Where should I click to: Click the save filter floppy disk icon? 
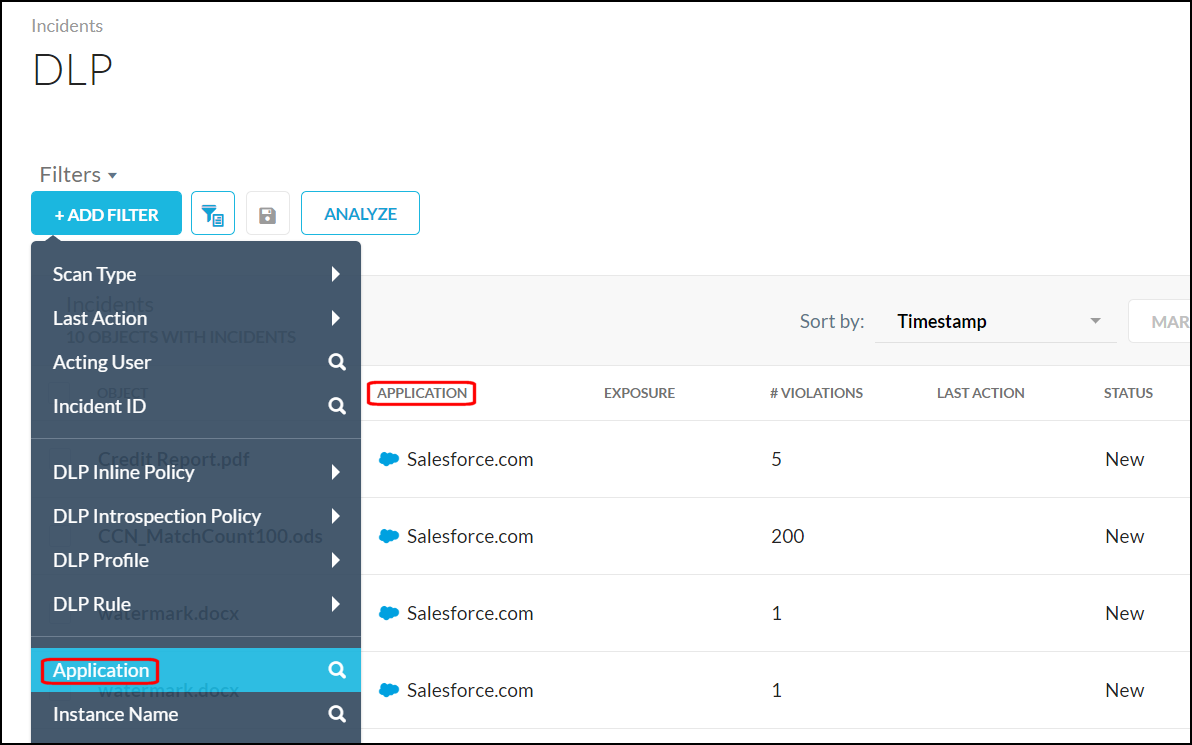click(x=267, y=214)
